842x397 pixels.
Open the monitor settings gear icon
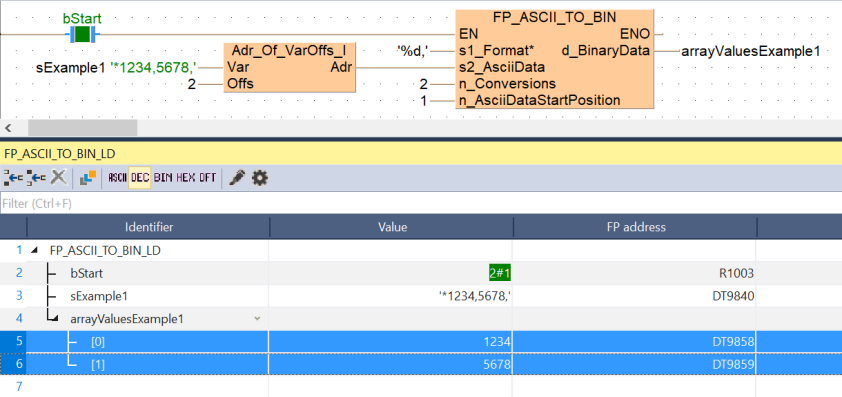point(260,178)
